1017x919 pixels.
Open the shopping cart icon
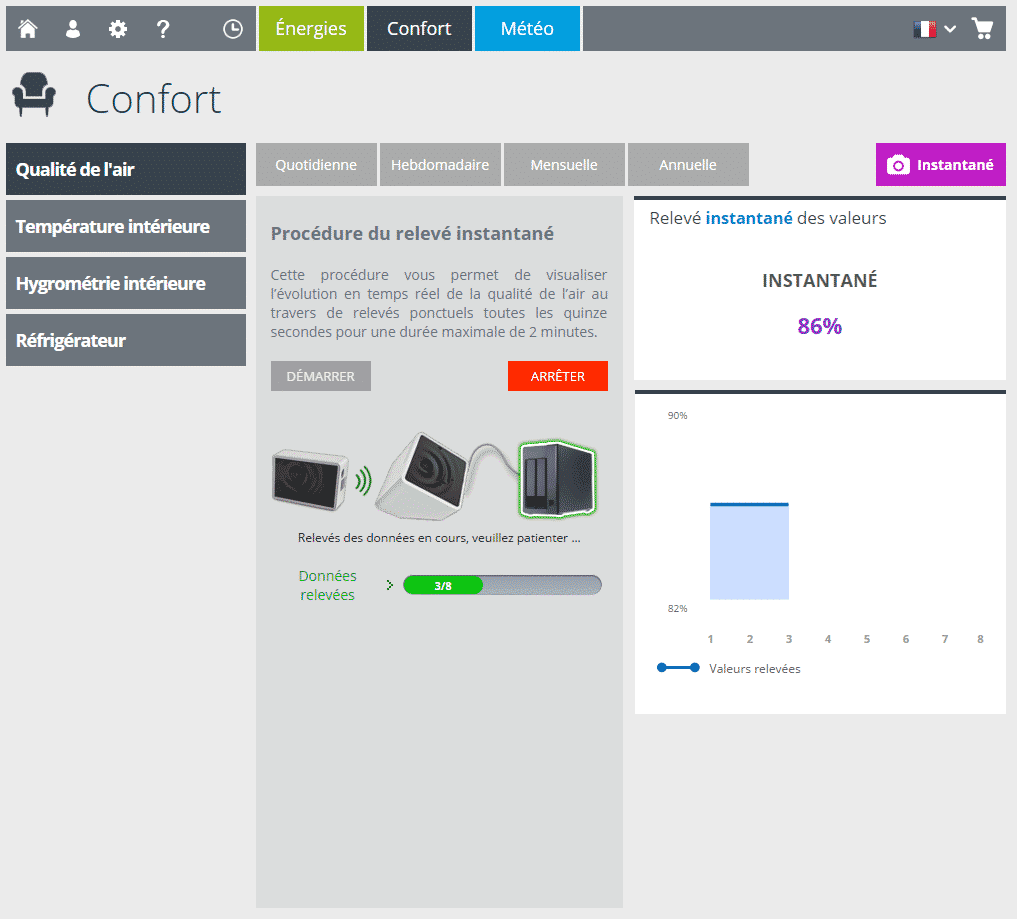(x=982, y=29)
